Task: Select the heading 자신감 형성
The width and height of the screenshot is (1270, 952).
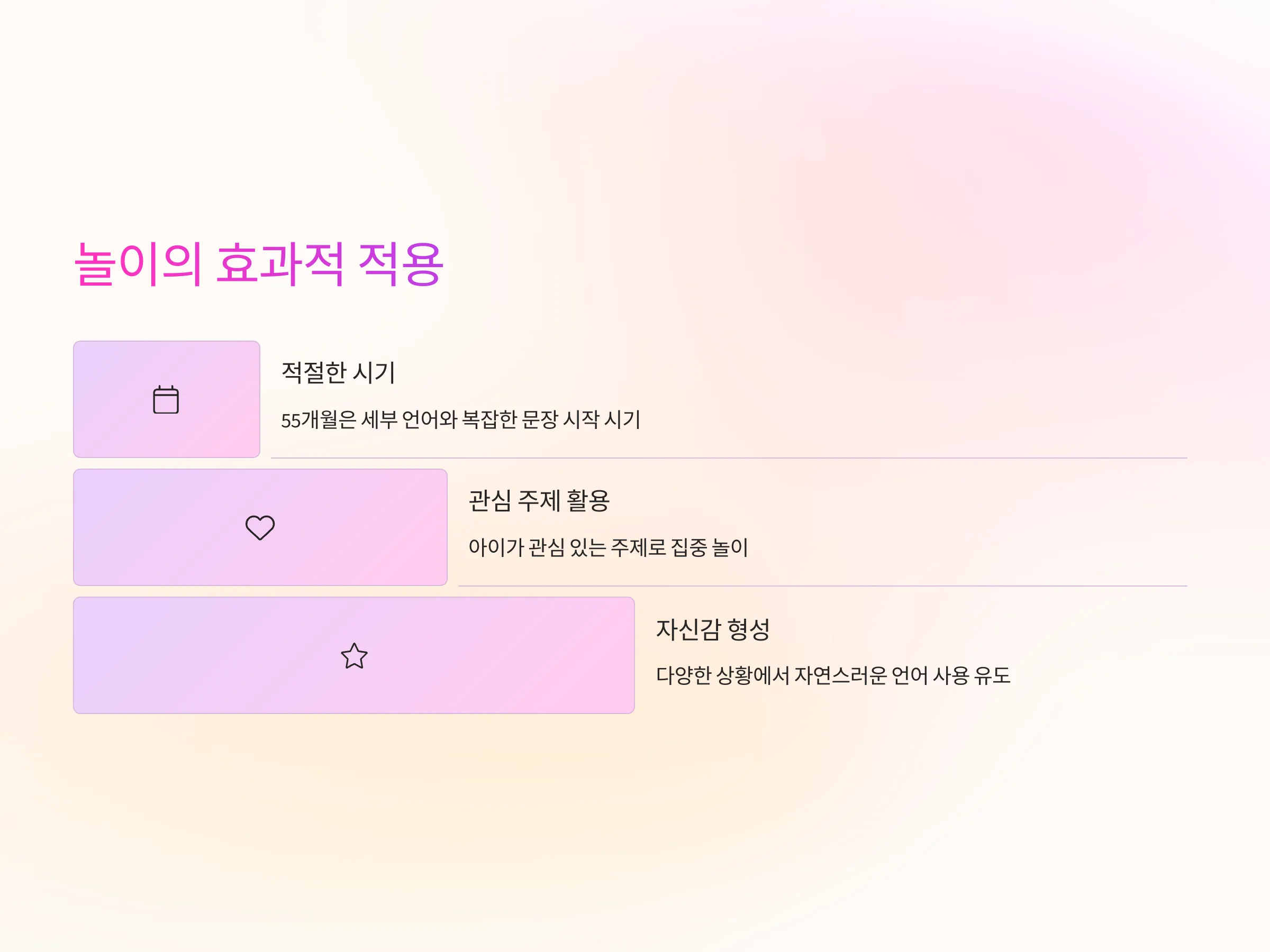Action: click(712, 629)
